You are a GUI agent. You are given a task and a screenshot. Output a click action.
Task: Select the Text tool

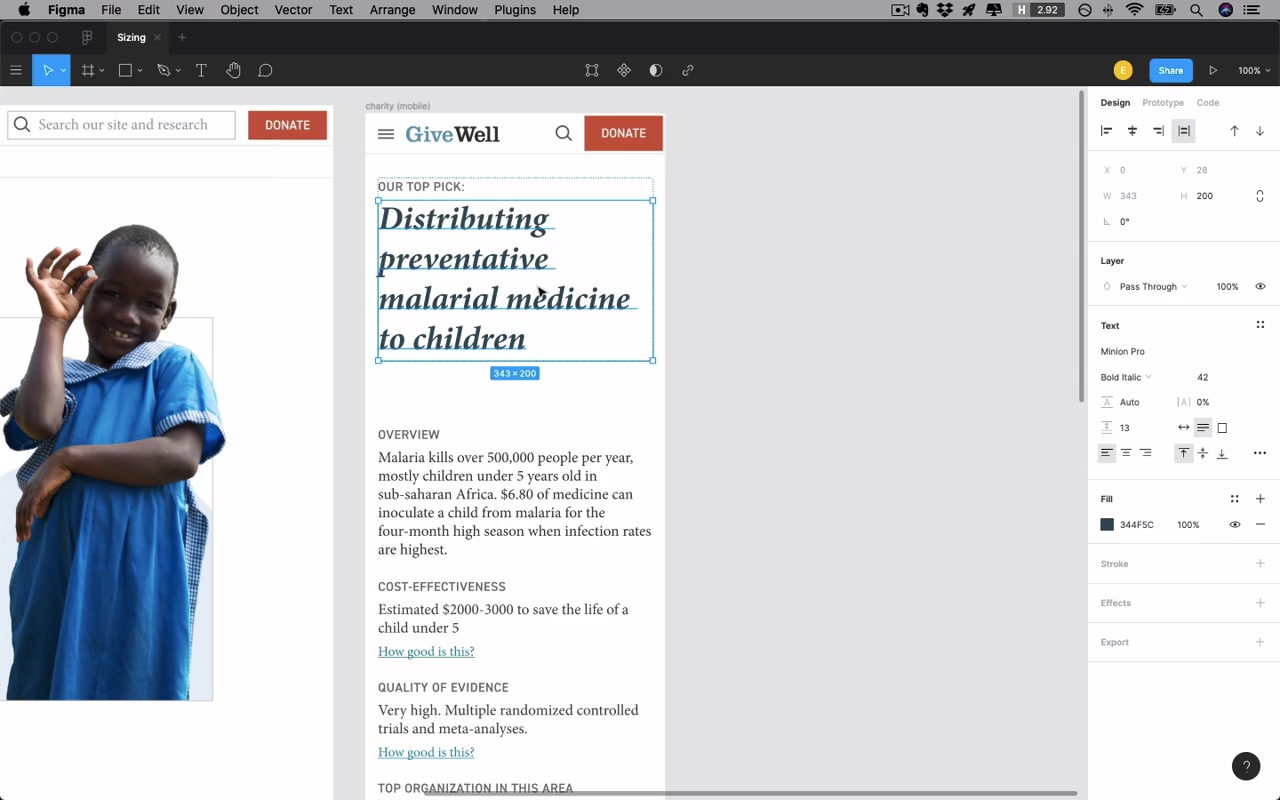tap(201, 70)
